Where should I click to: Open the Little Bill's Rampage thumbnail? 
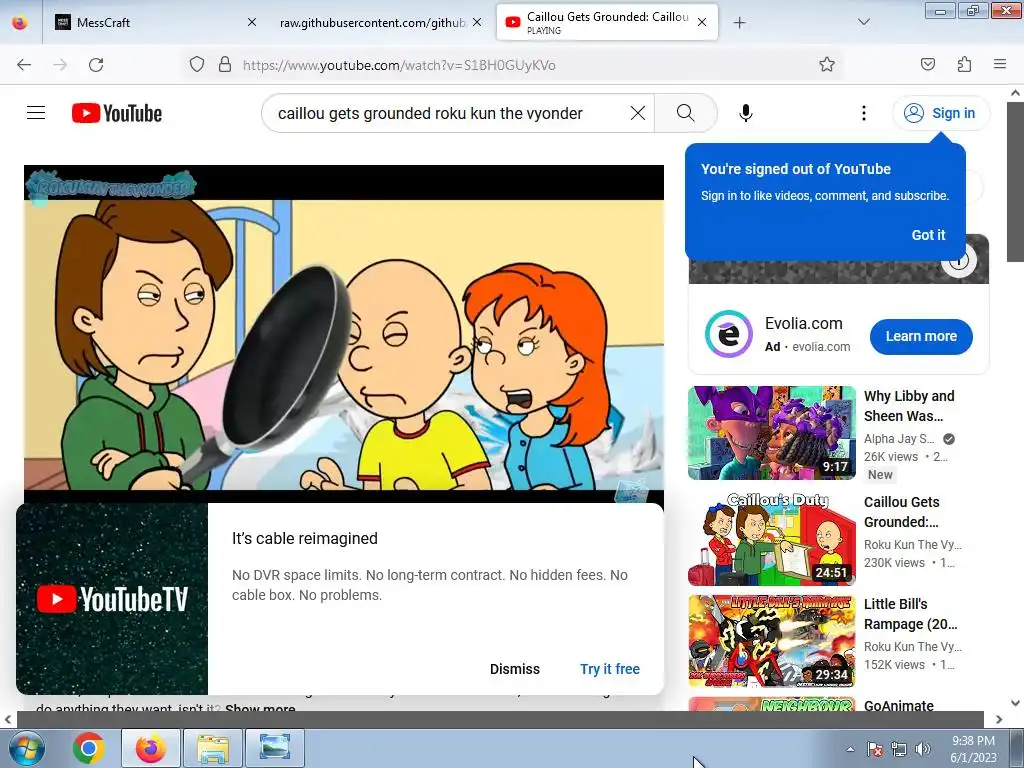pos(771,641)
